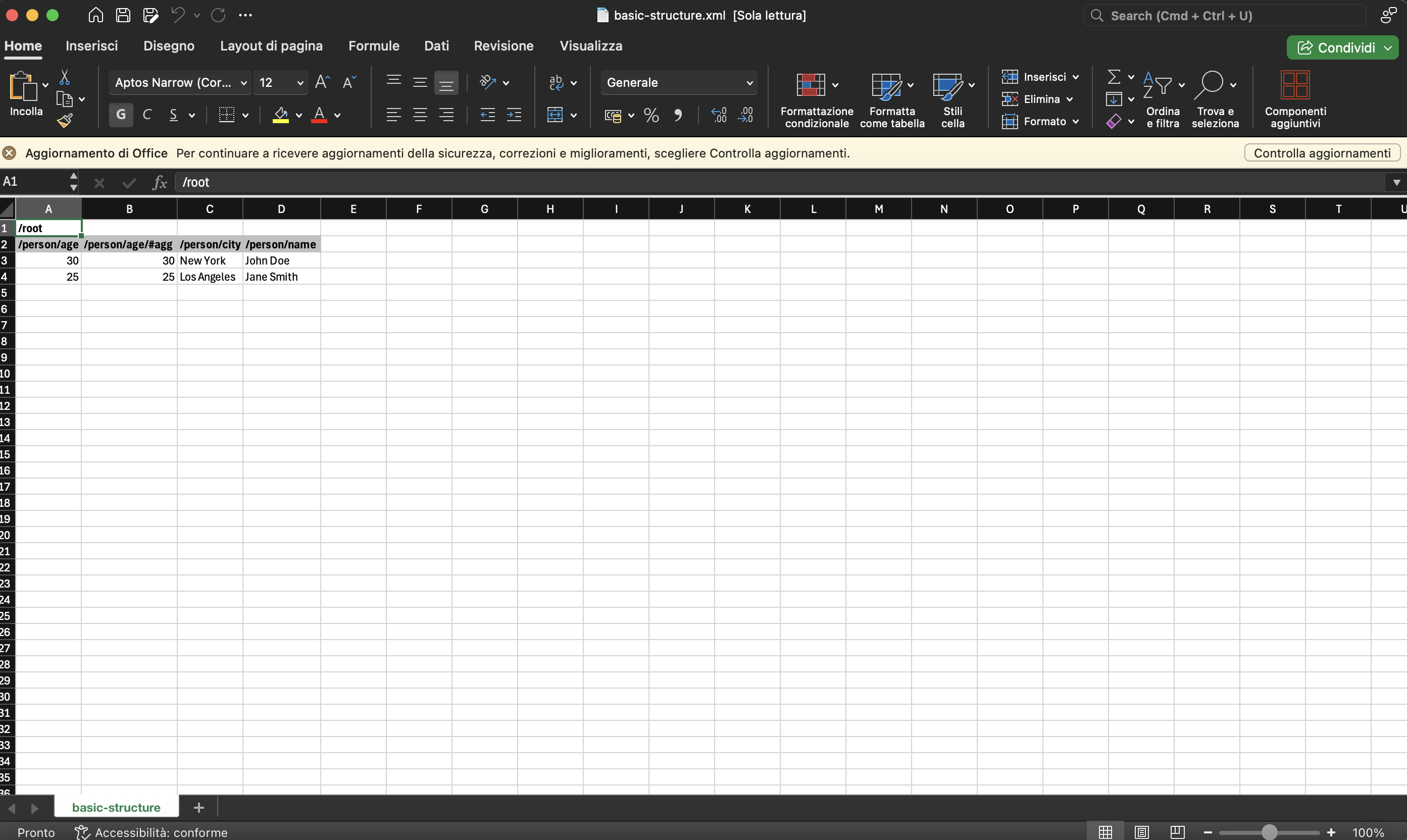Align text right
Viewport: 1407px width, 840px height.
click(446, 116)
